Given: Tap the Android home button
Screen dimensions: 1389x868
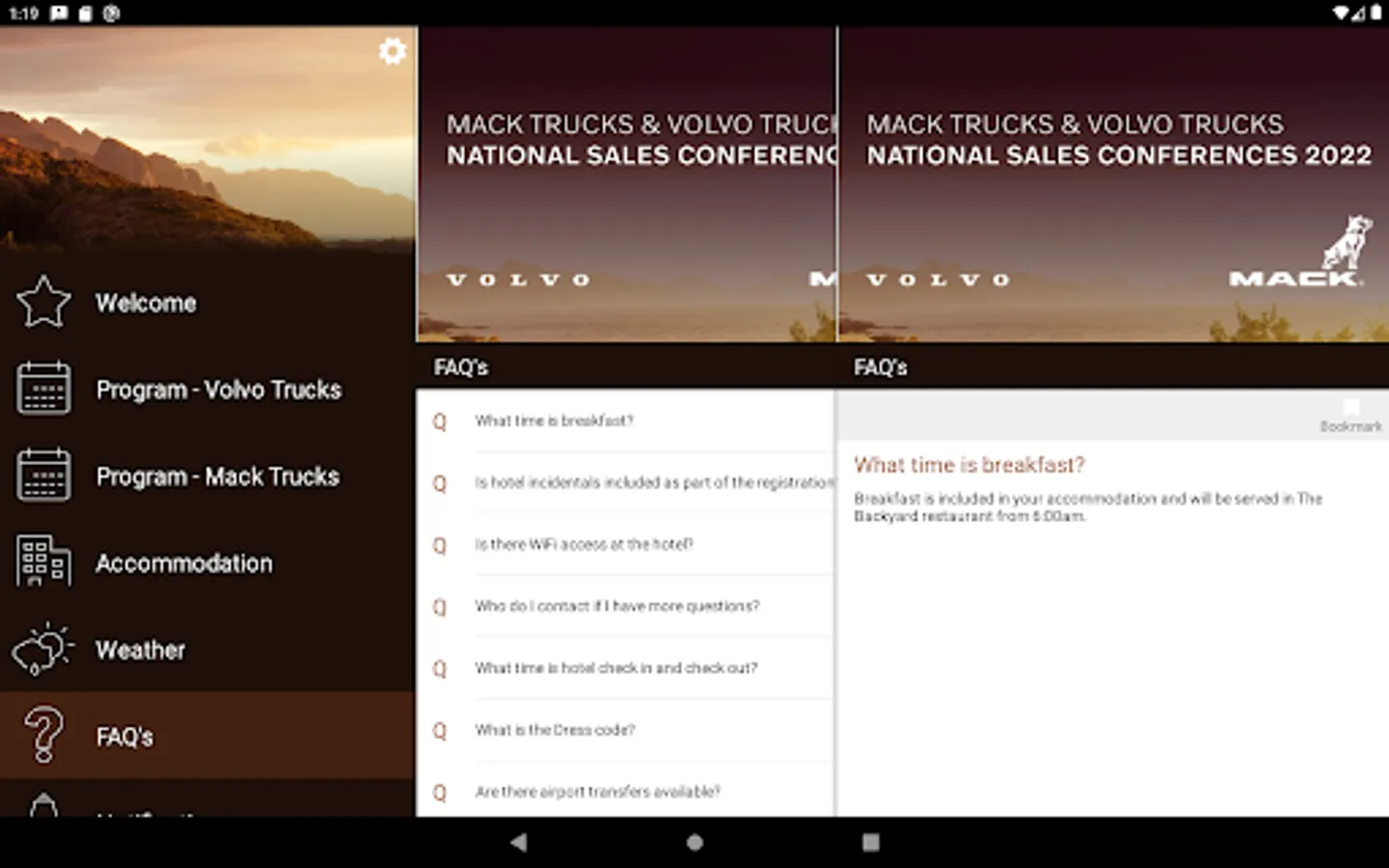Looking at the screenshot, I should [694, 842].
